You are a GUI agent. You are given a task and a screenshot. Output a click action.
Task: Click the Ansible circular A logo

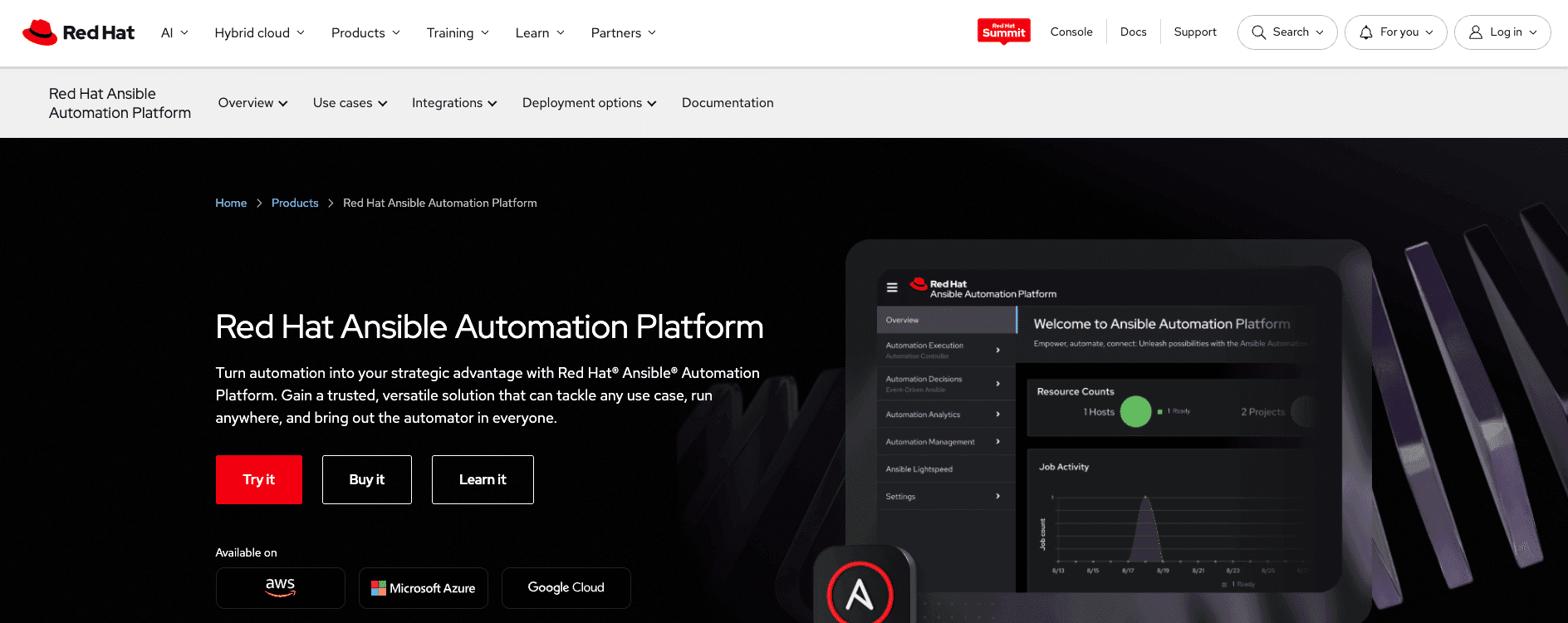(x=860, y=592)
